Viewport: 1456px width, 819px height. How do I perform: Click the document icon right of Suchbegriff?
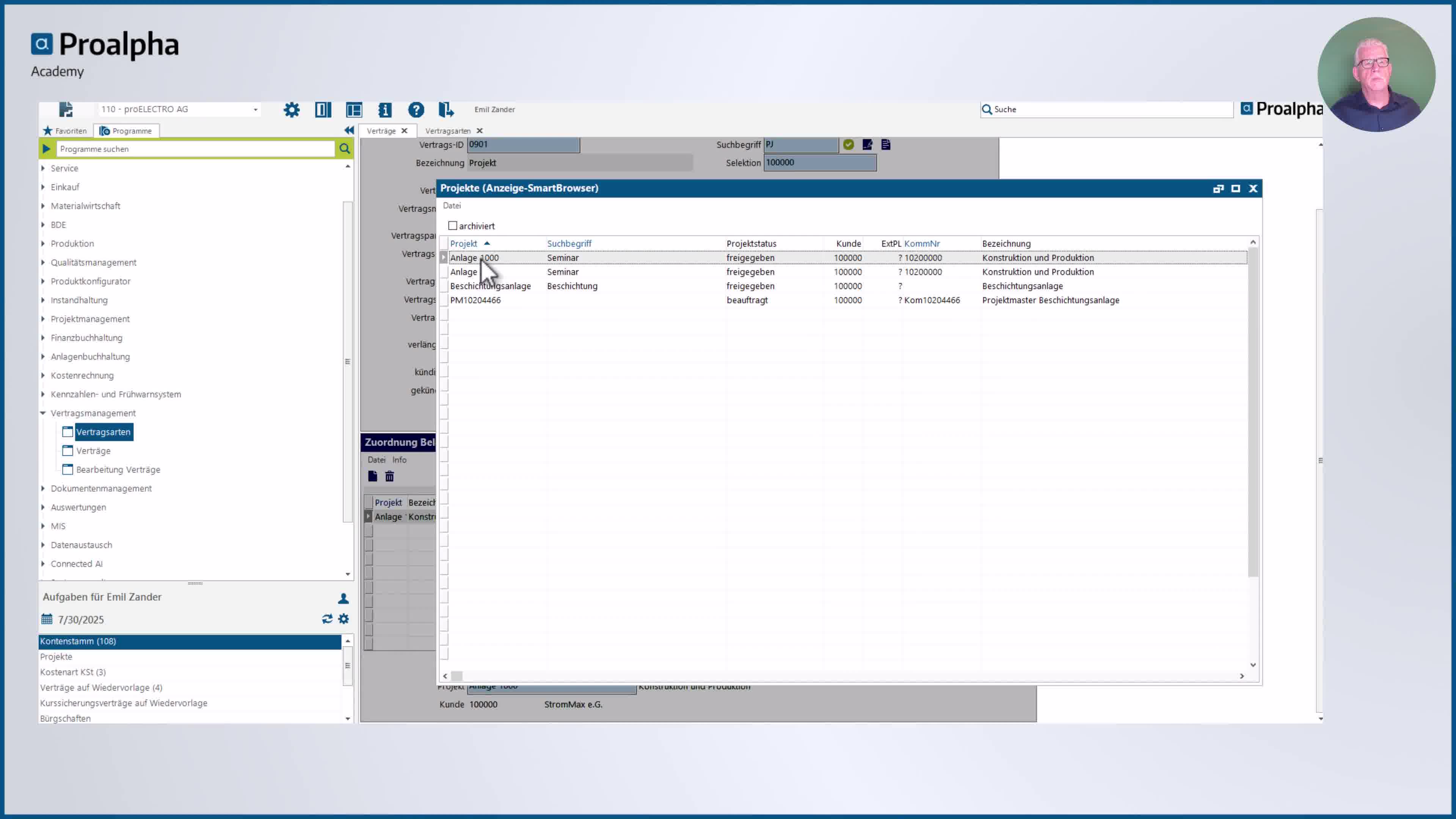tap(886, 145)
